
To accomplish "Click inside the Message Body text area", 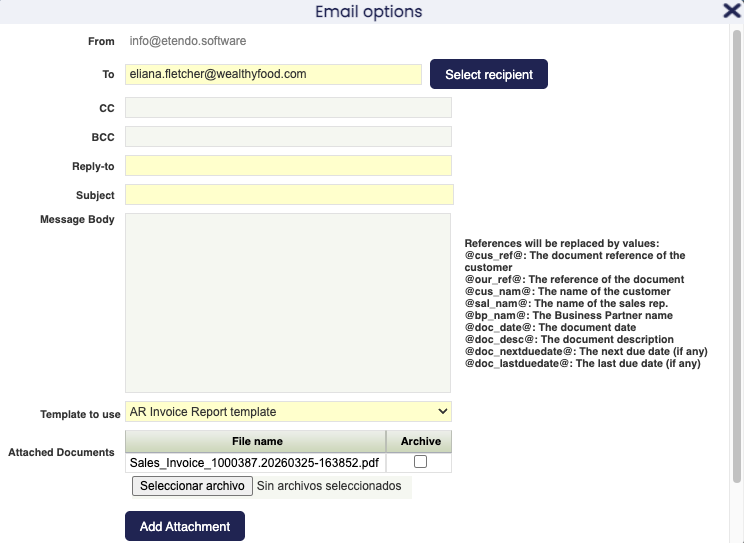I will 288,302.
